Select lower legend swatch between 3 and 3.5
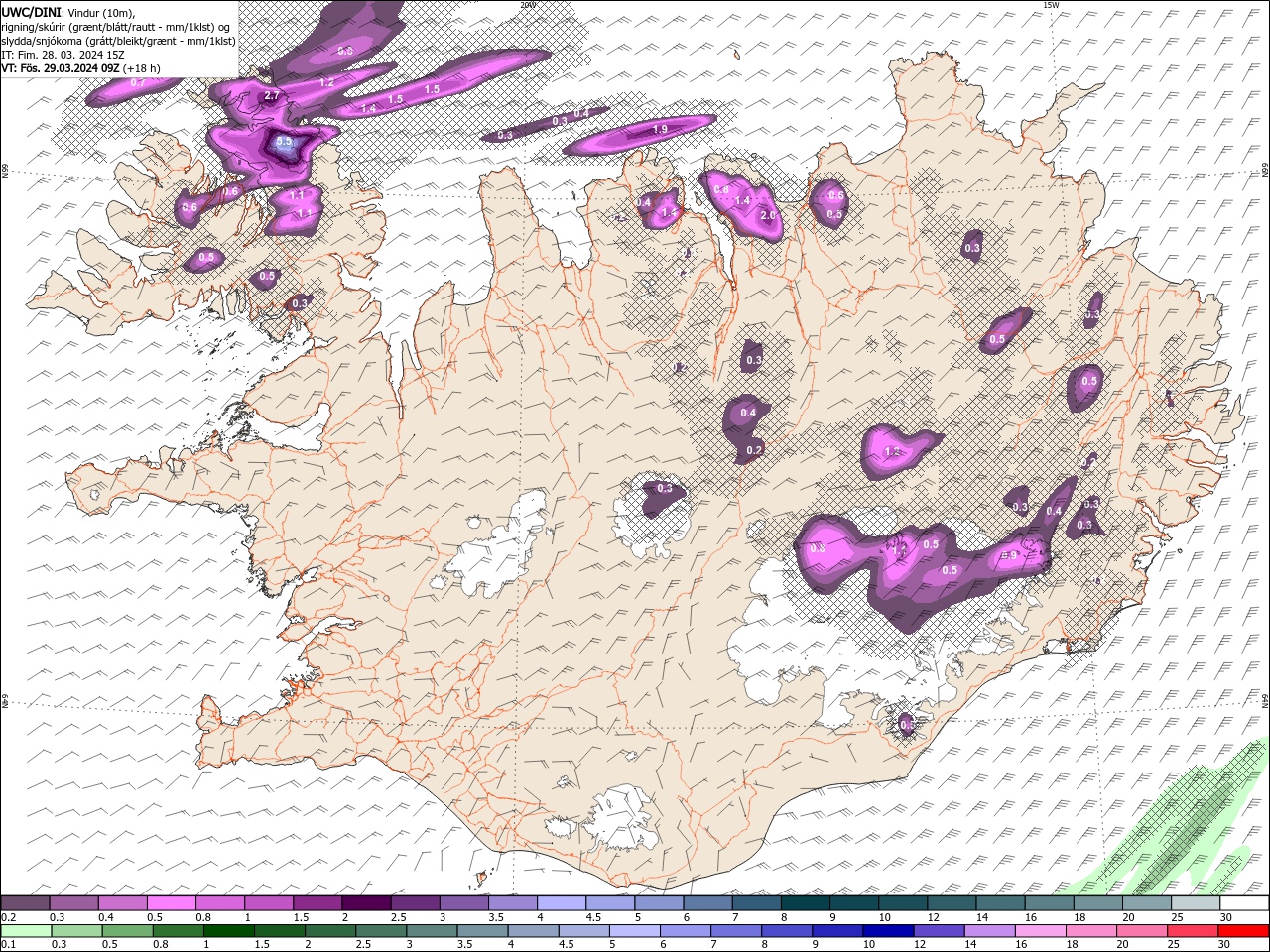 click(433, 930)
